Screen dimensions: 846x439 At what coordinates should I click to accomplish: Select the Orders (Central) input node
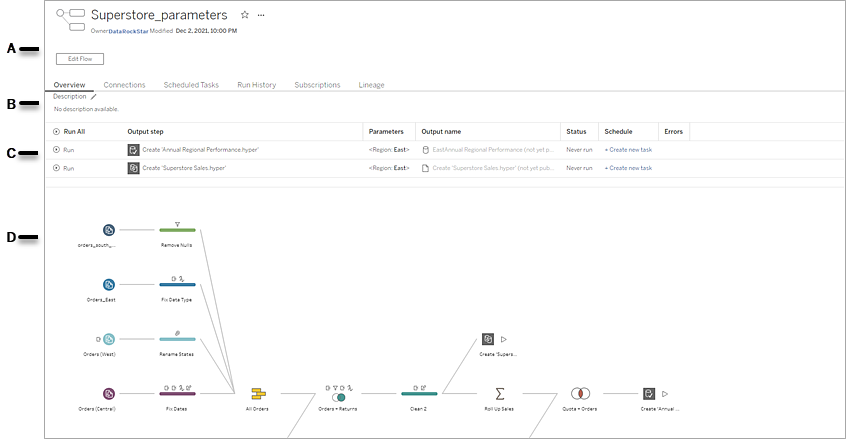point(108,394)
